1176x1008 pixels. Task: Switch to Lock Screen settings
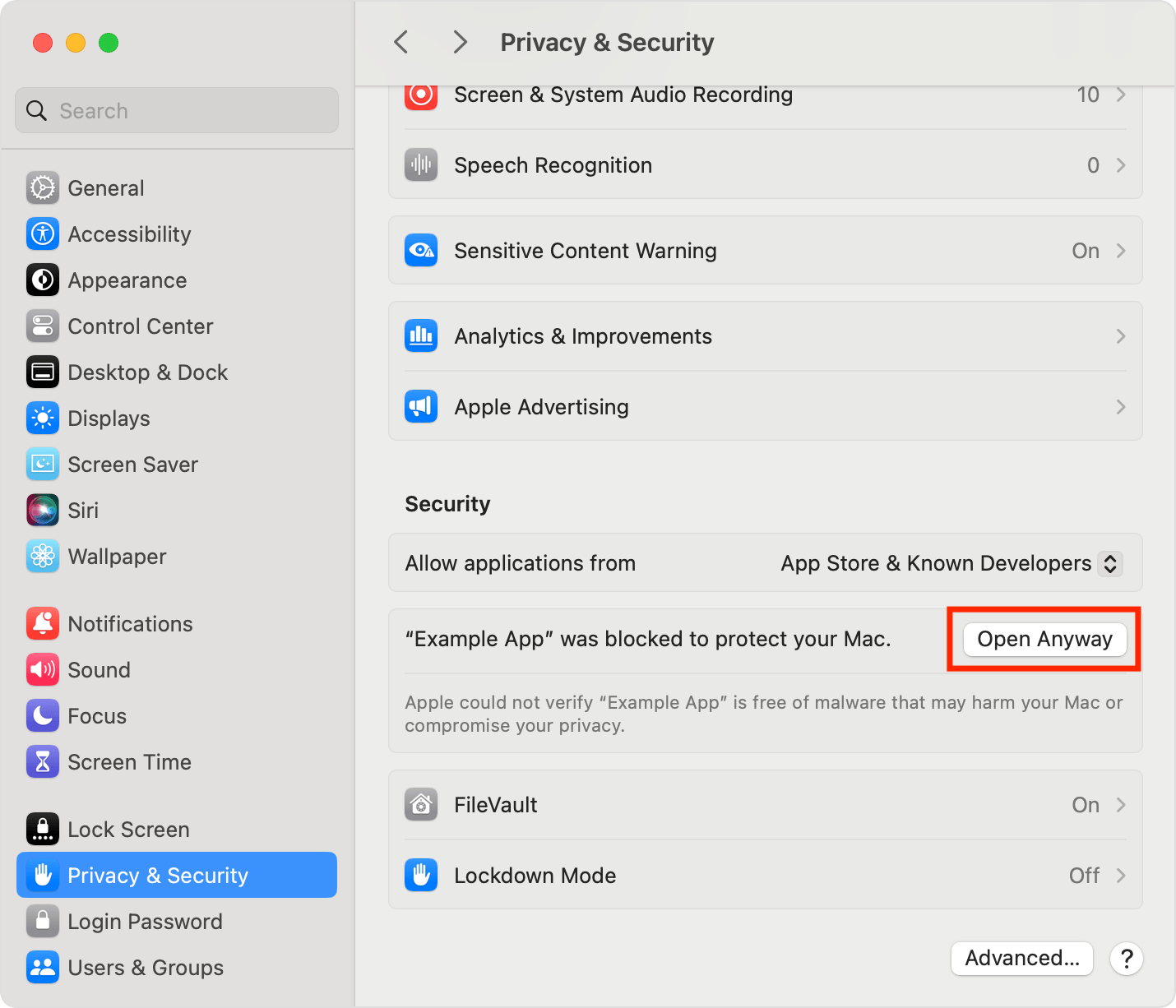tap(127, 829)
